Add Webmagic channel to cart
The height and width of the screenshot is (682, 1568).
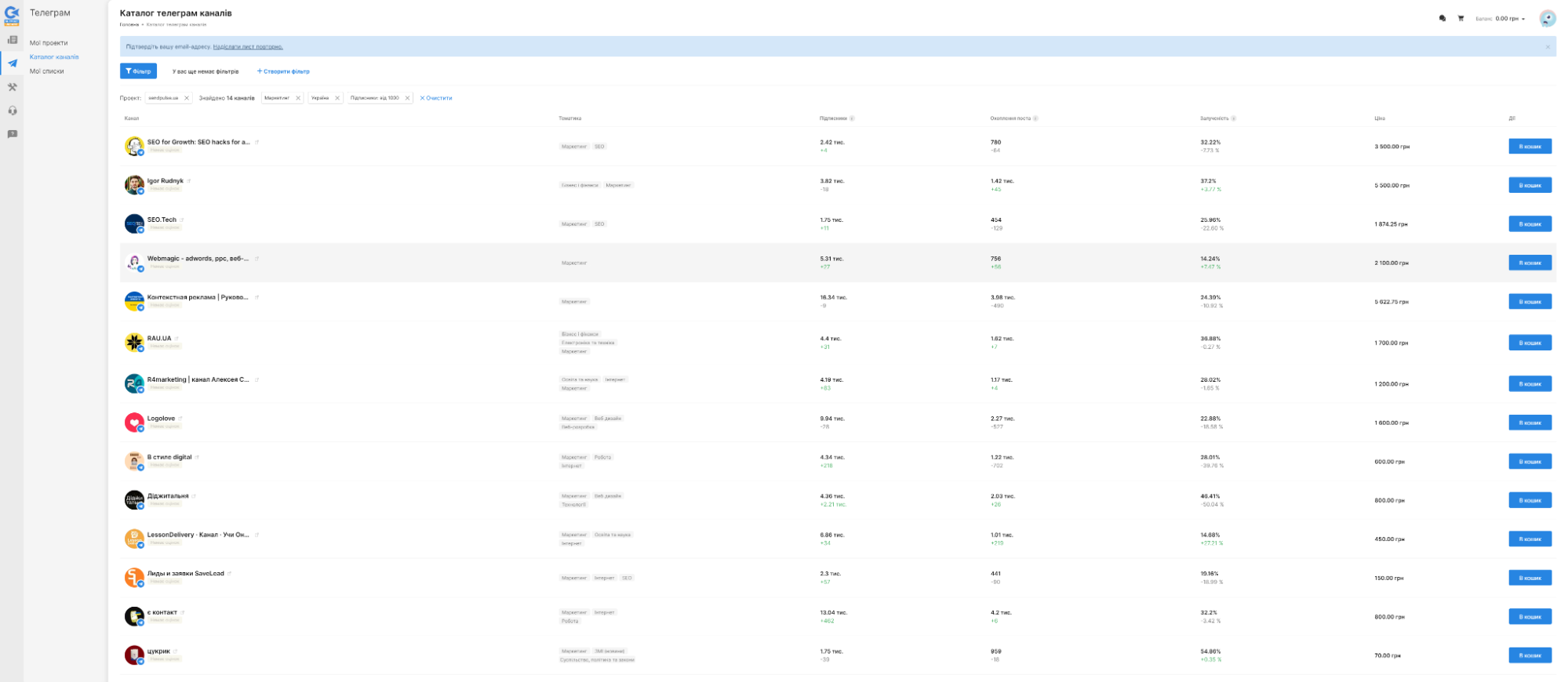coord(1530,263)
